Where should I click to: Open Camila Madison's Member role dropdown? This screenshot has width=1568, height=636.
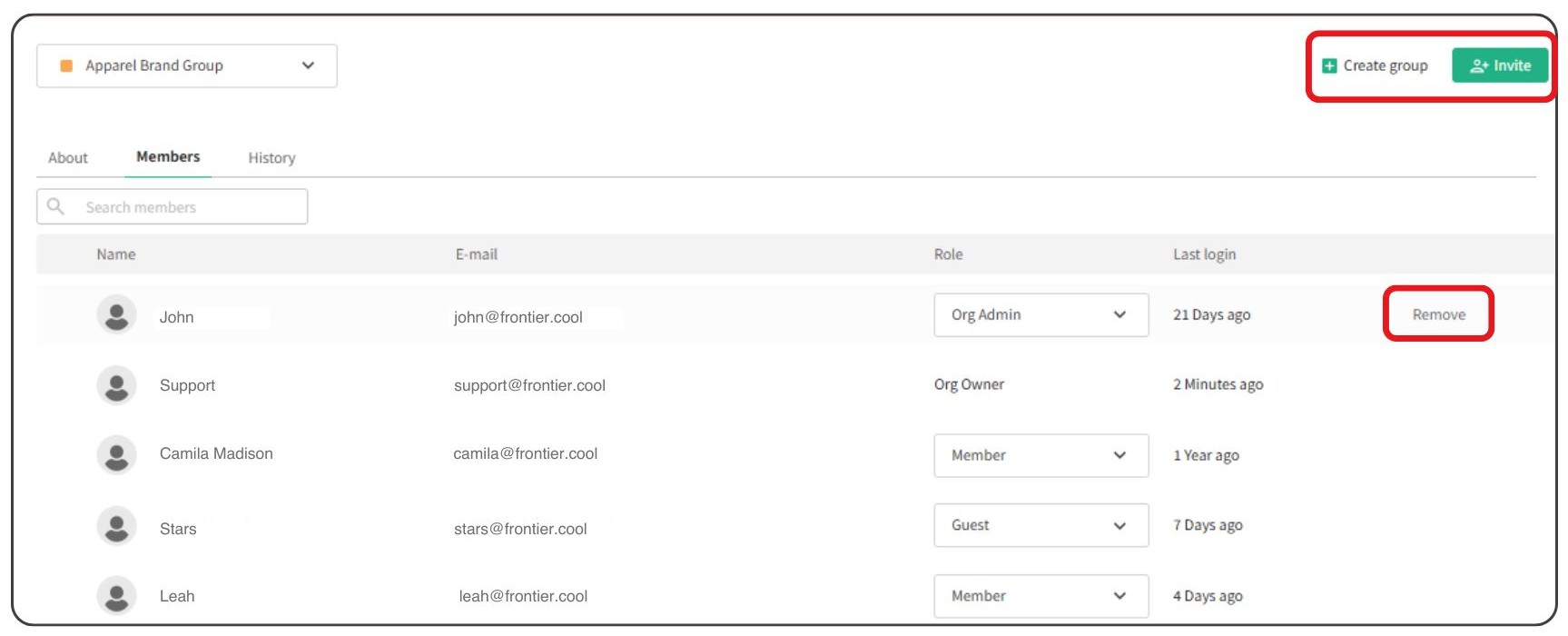click(1040, 455)
